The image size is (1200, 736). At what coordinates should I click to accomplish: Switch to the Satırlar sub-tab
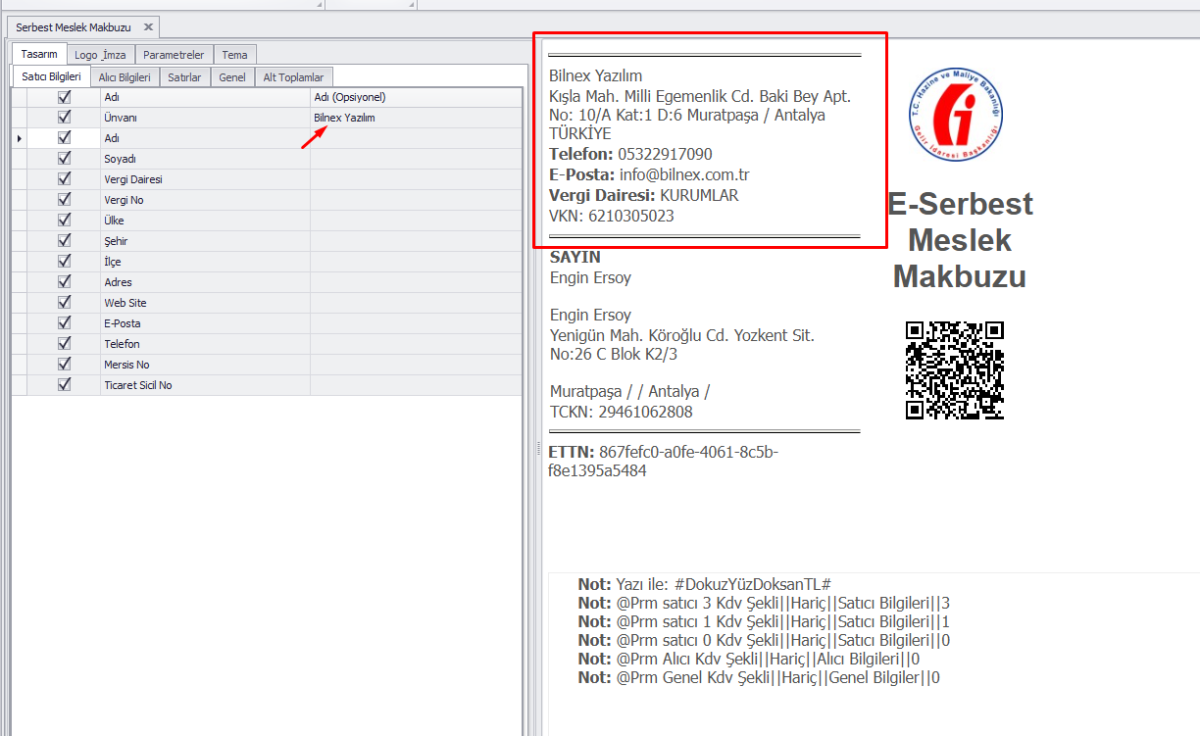pos(184,77)
